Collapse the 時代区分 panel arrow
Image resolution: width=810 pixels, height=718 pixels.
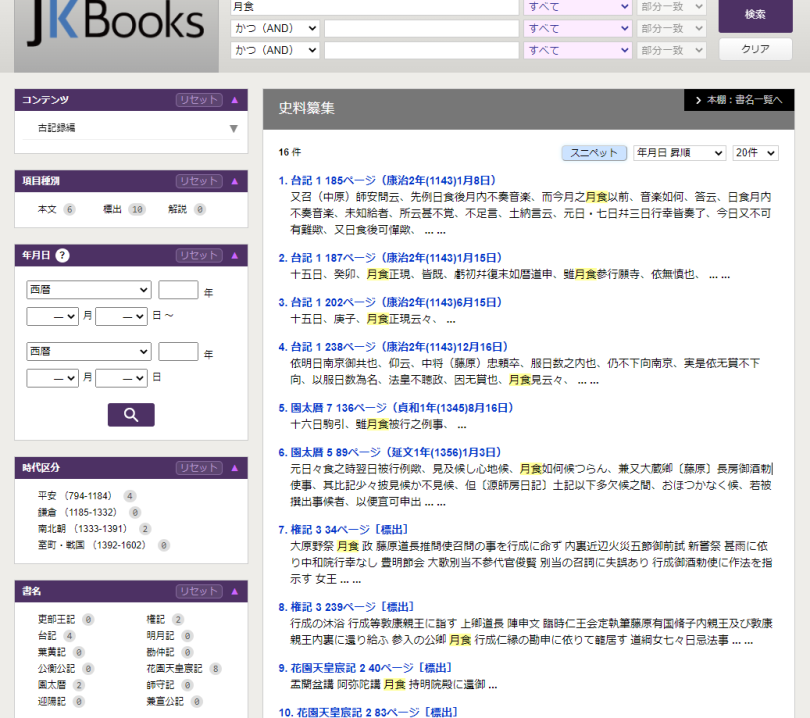(x=235, y=467)
